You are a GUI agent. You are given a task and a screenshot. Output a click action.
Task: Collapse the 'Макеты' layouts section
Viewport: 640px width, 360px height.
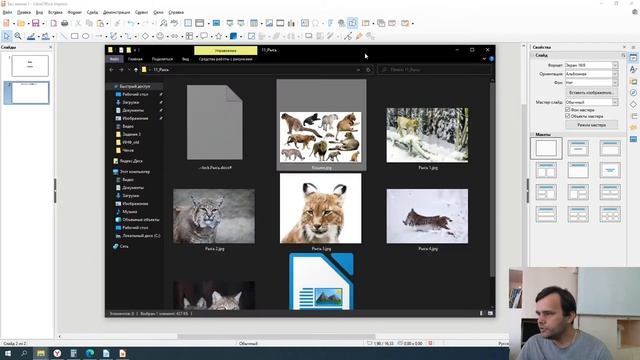[x=532, y=134]
